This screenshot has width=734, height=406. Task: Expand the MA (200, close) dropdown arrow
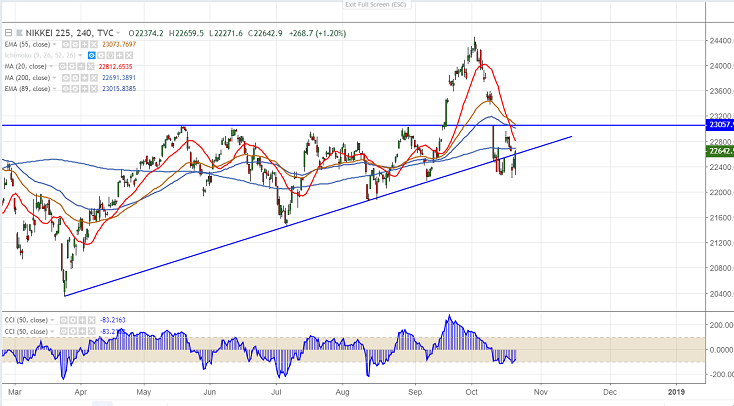pyautogui.click(x=54, y=78)
